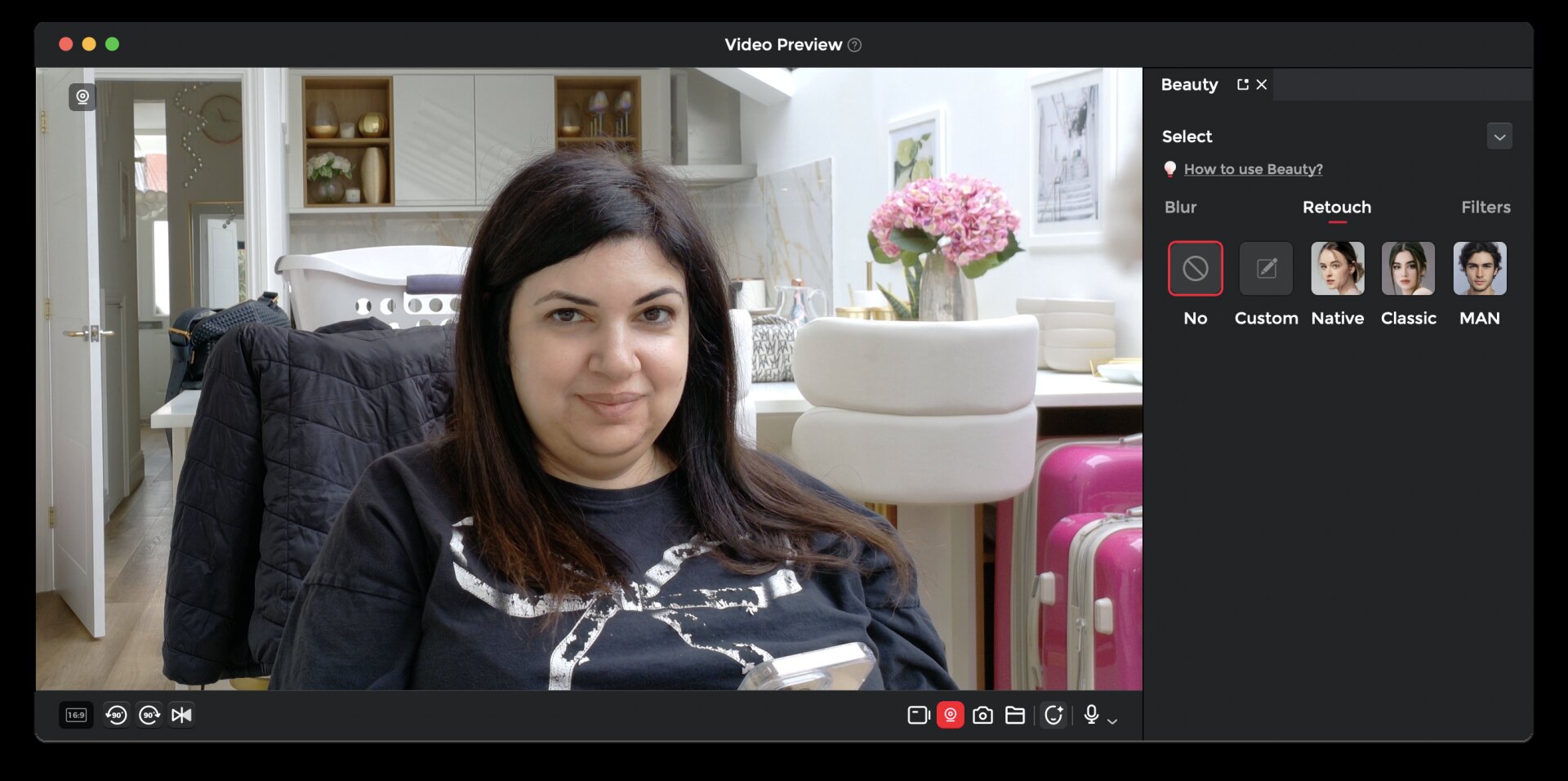Apply the Classic retouch preset thumbnail
1568x781 pixels.
1408,269
